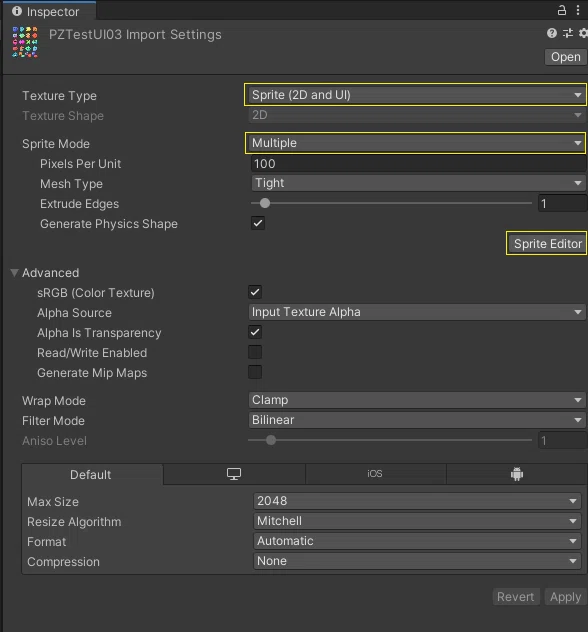Image resolution: width=588 pixels, height=632 pixels.
Task: Click the Alpha Source label
Action: pos(74,313)
